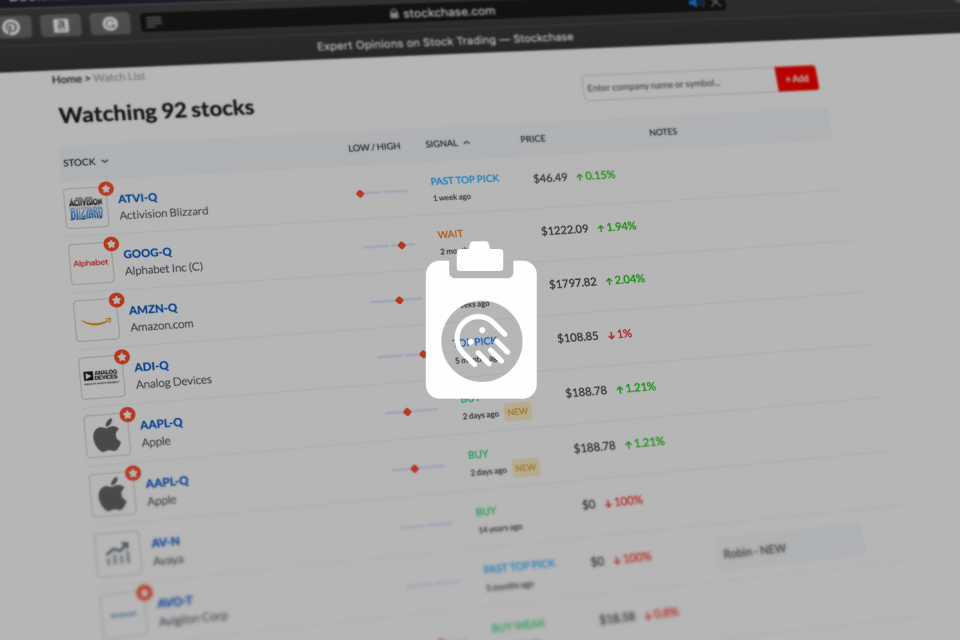Expand the STOCK column sort dropdown
The width and height of the screenshot is (960, 640).
(x=104, y=162)
